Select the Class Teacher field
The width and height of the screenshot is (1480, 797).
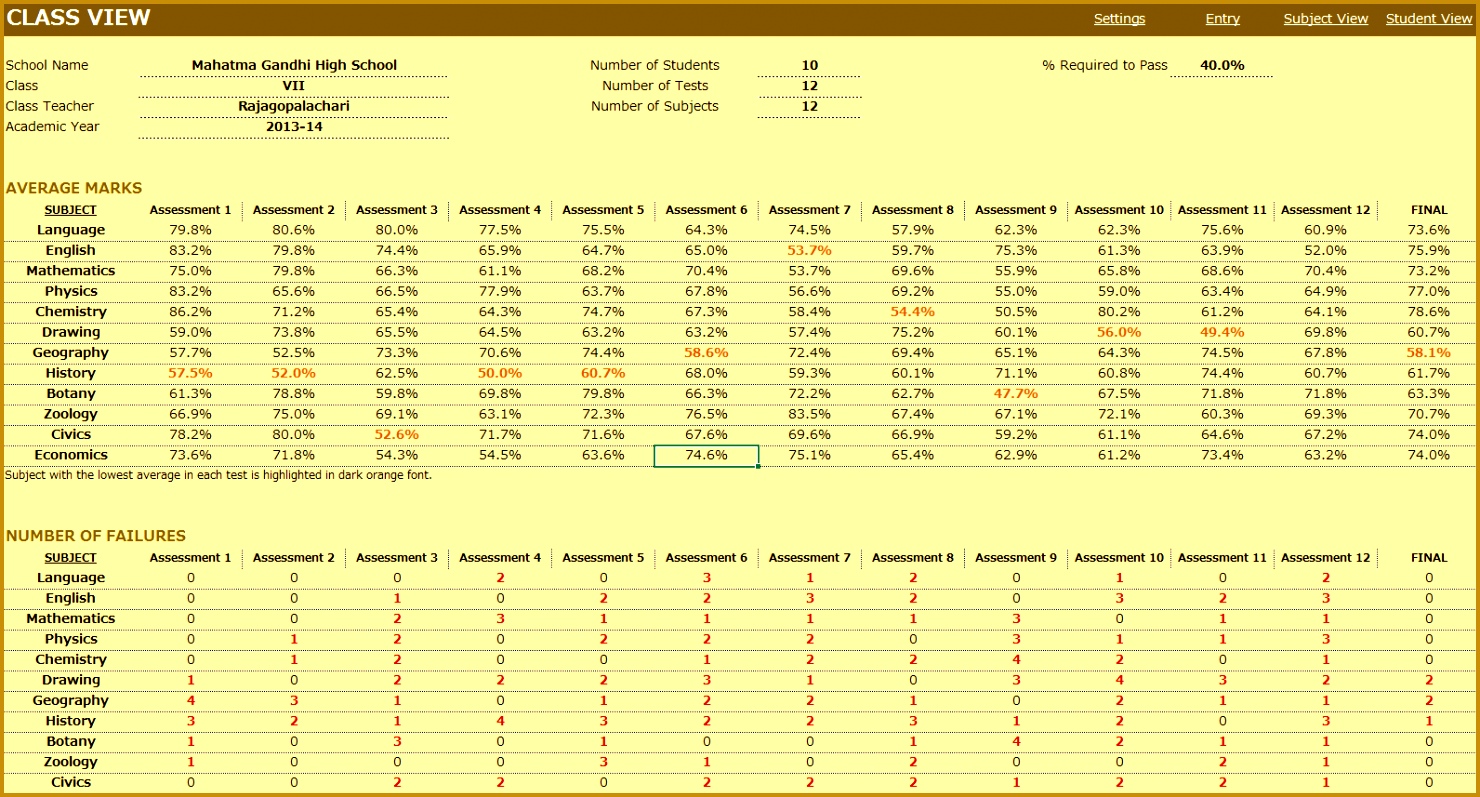click(293, 106)
